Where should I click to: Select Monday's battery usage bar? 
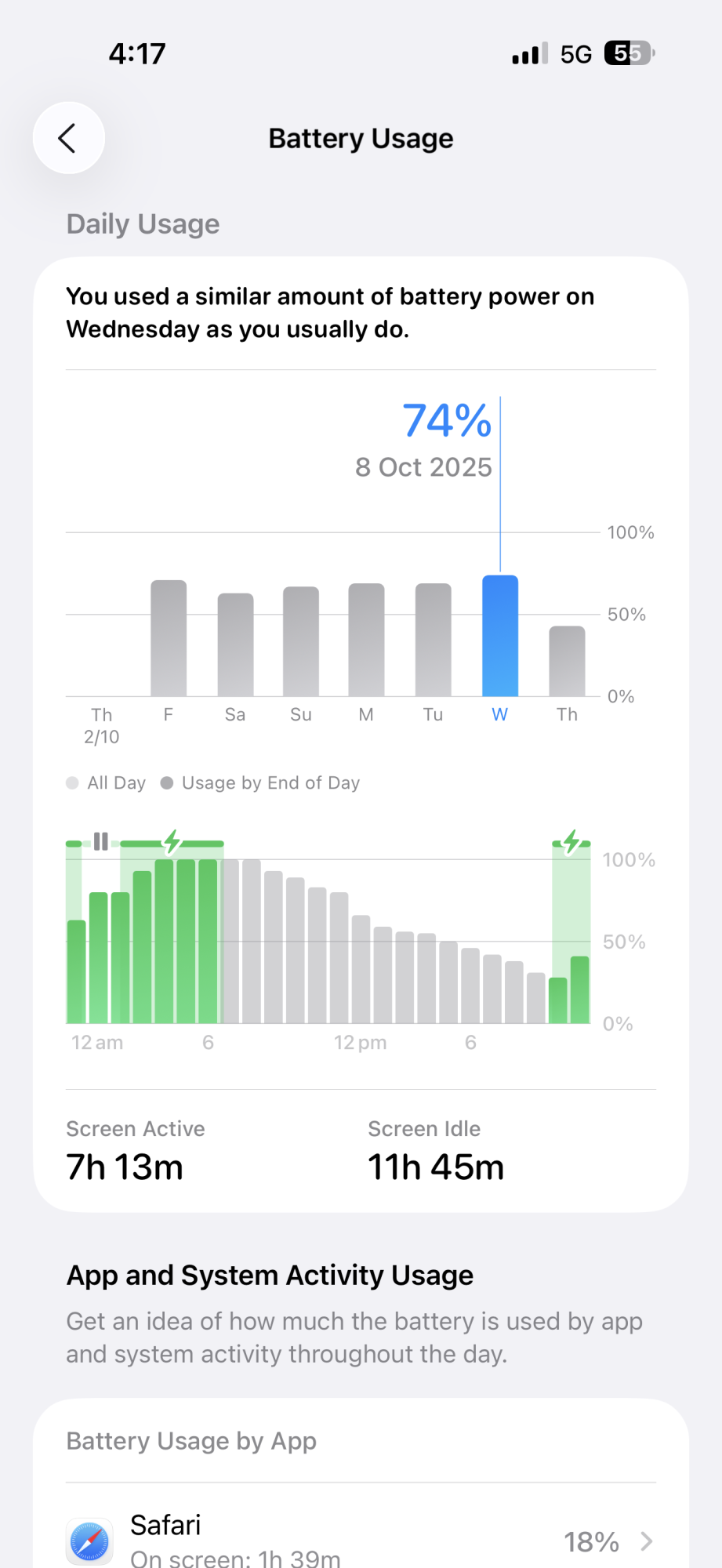(366, 639)
